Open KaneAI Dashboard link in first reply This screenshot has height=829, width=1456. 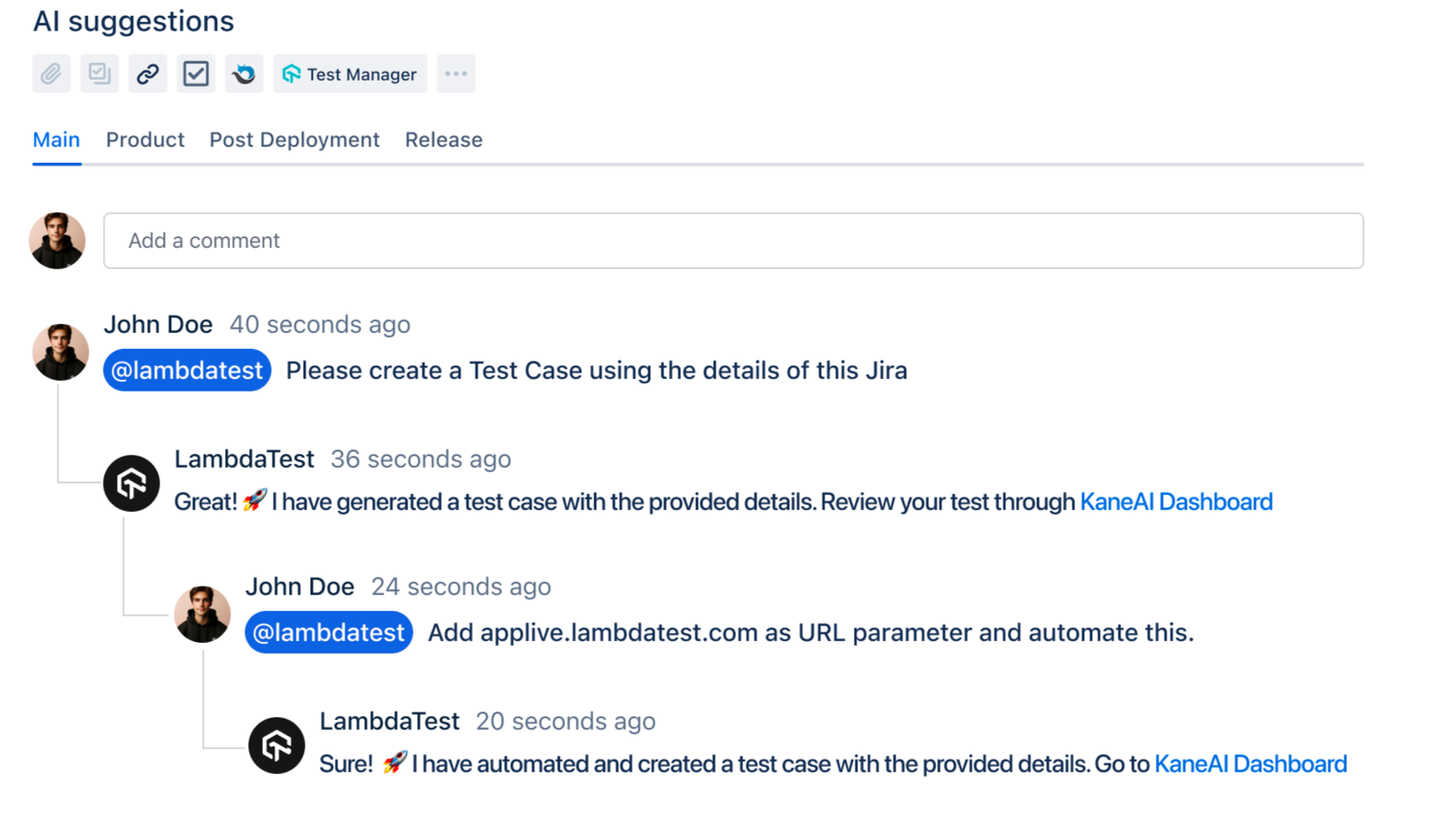click(1176, 501)
